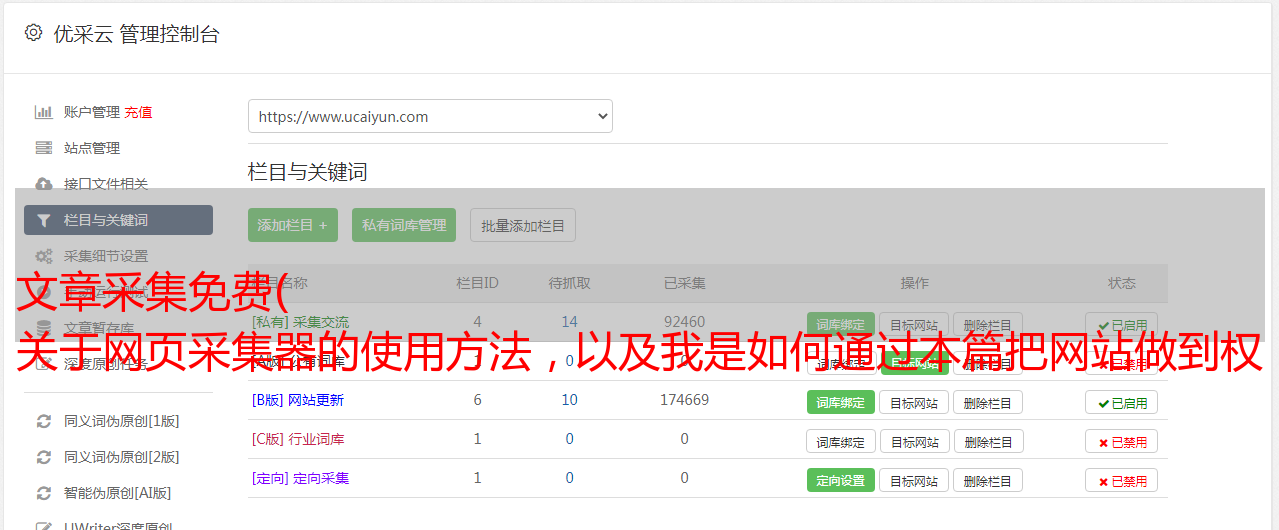Open the [定向] 定向采集 column link

click(301, 478)
